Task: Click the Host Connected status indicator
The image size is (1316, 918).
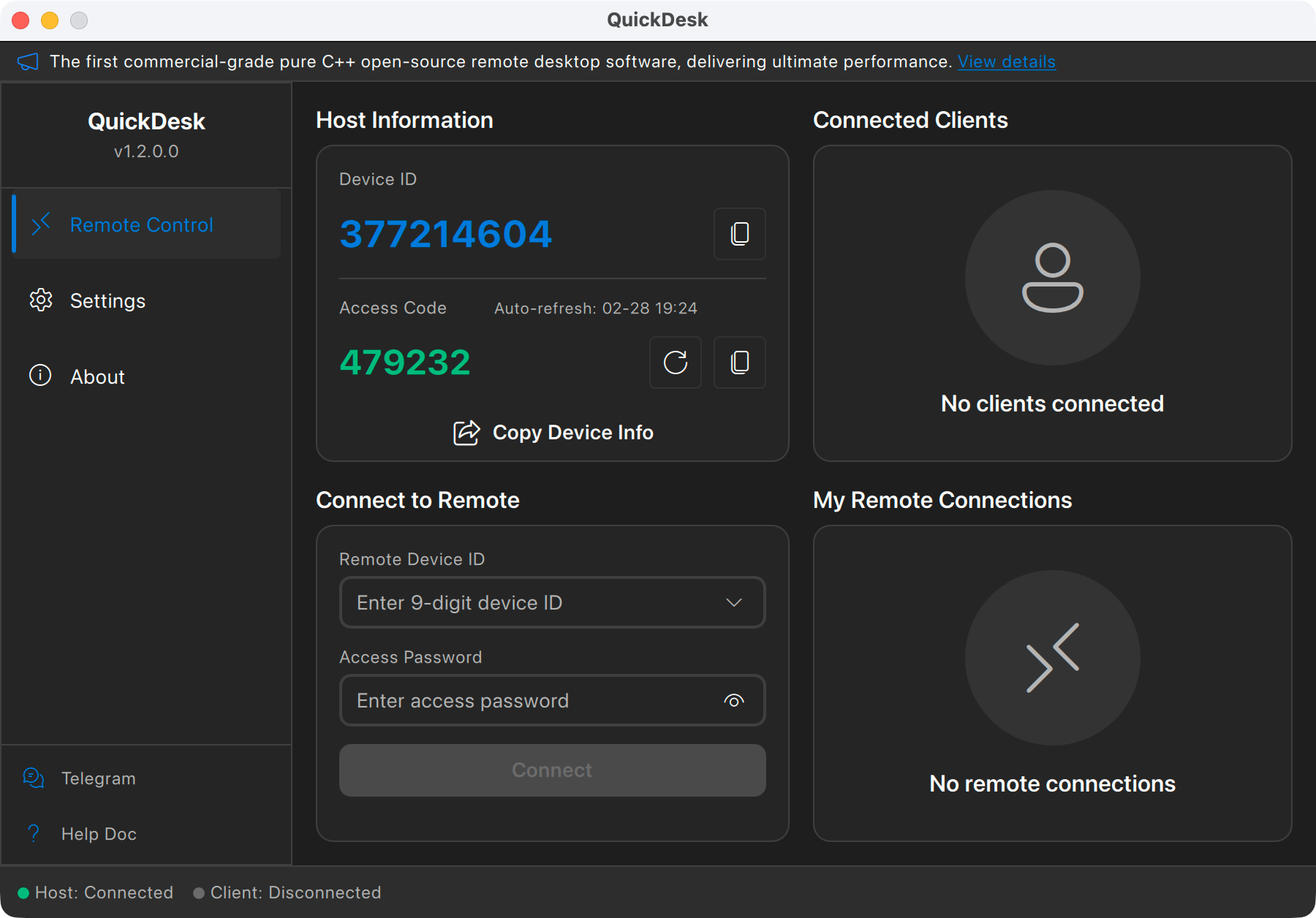Action: pyautogui.click(x=23, y=892)
